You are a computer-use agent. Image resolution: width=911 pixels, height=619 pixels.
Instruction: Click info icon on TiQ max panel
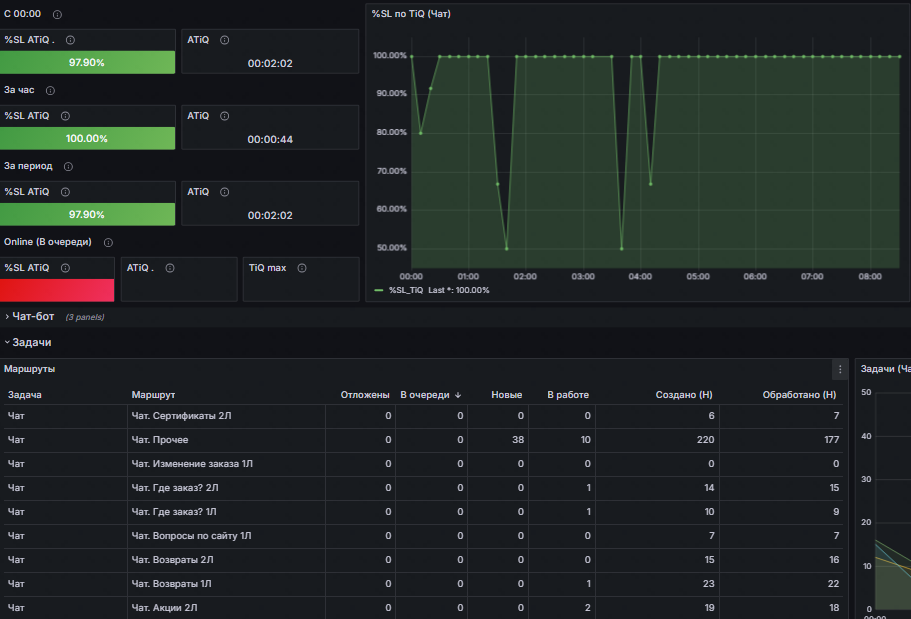301,268
